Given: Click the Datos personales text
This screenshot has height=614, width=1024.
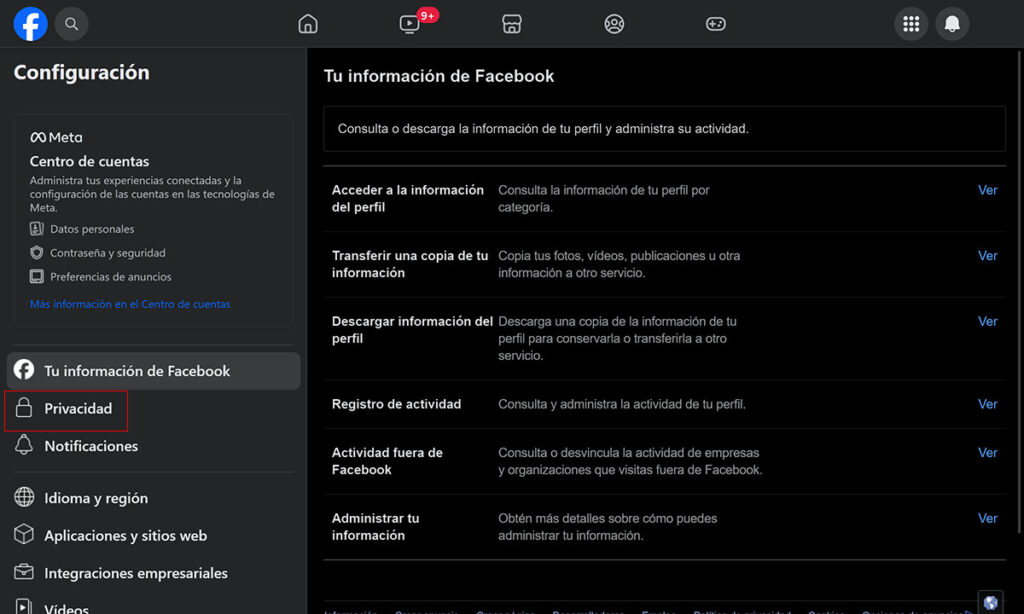Looking at the screenshot, I should coord(92,229).
